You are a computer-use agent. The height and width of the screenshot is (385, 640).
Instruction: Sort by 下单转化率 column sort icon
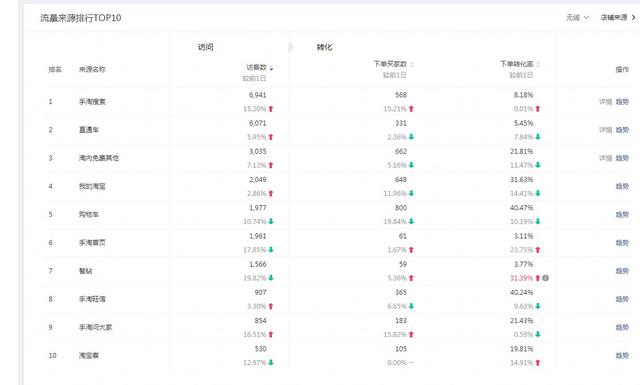pos(538,65)
